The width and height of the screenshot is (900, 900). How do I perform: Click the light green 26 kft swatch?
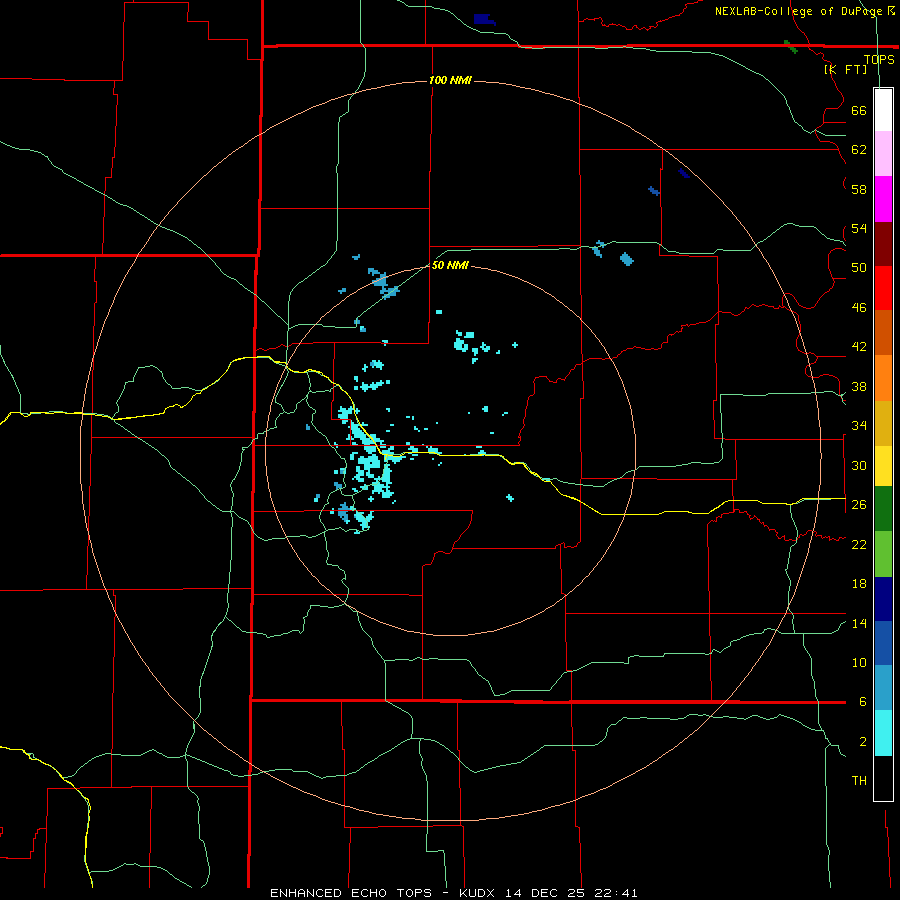883,554
